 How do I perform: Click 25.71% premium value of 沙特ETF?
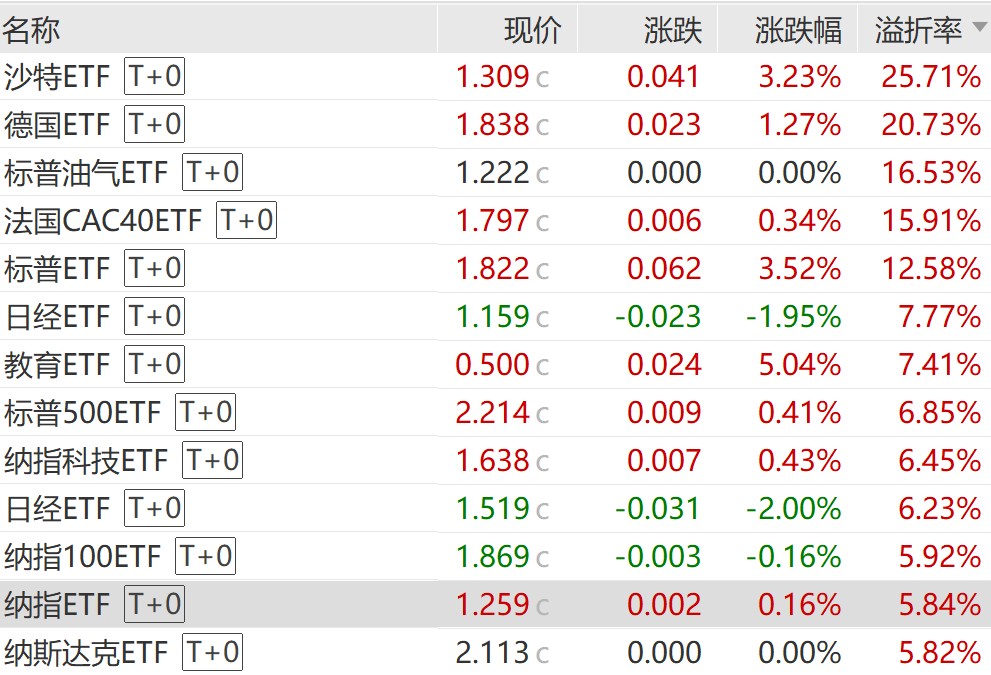click(x=931, y=77)
